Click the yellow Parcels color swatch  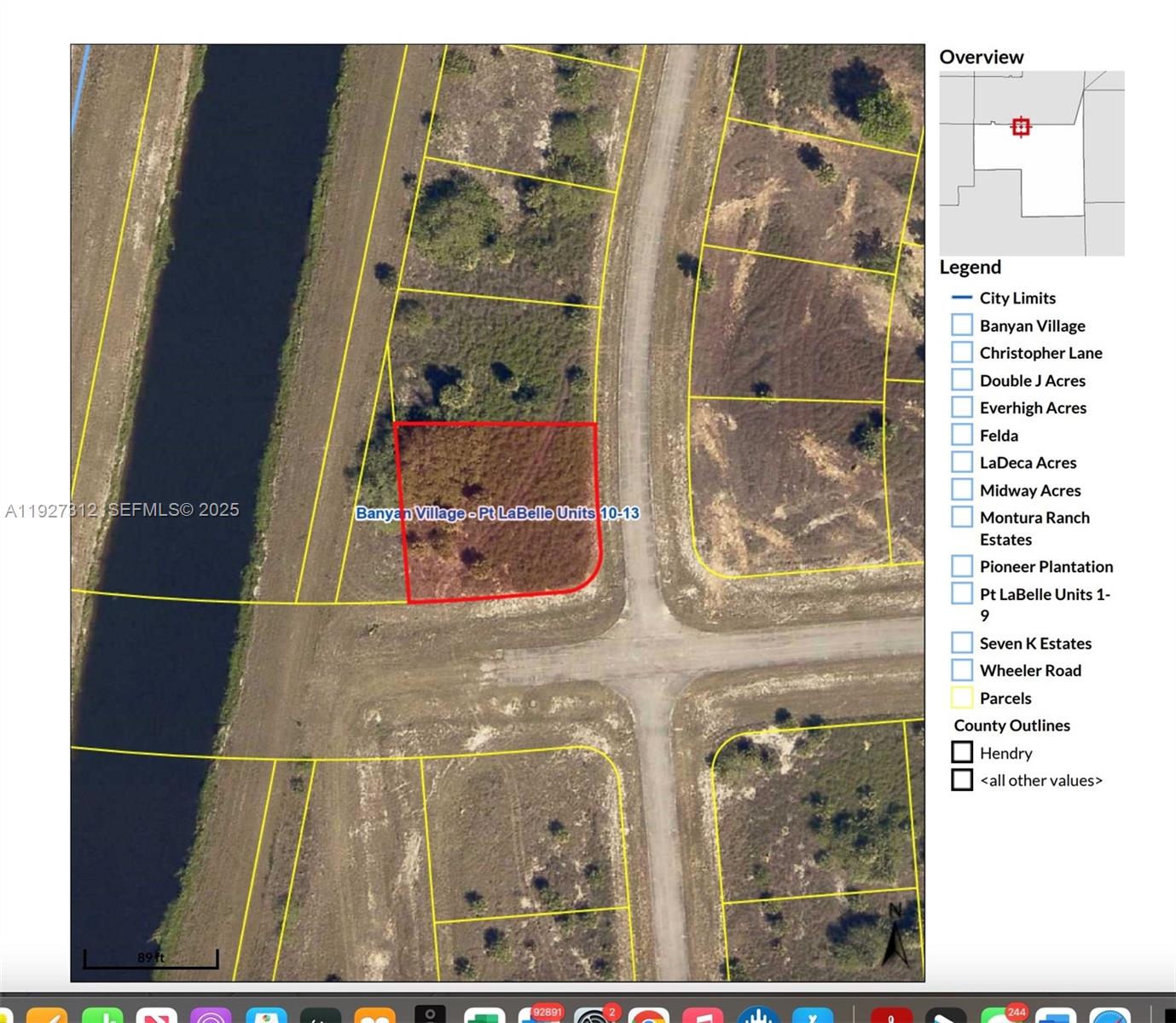coord(962,697)
